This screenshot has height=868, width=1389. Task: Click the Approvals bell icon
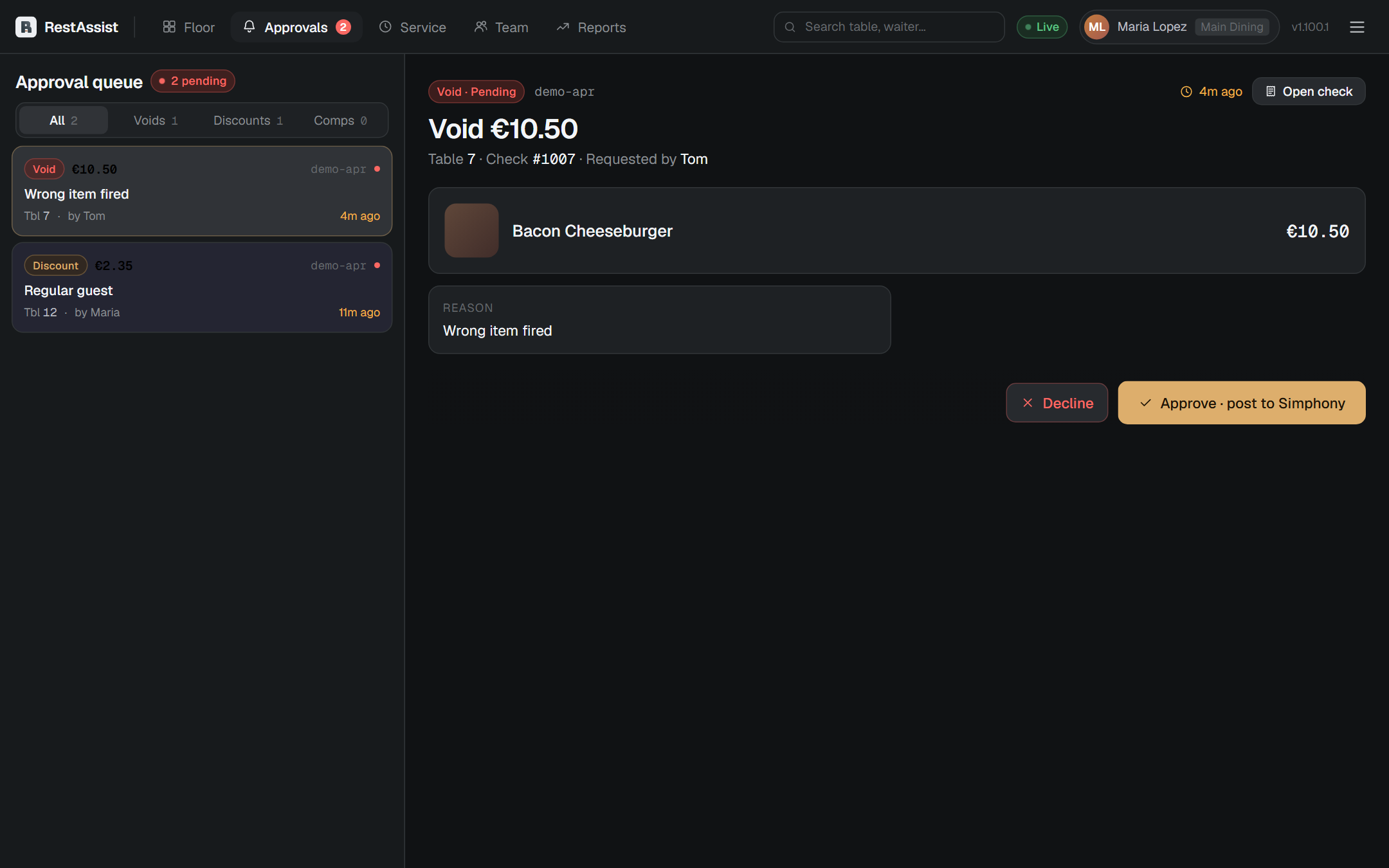(x=250, y=27)
